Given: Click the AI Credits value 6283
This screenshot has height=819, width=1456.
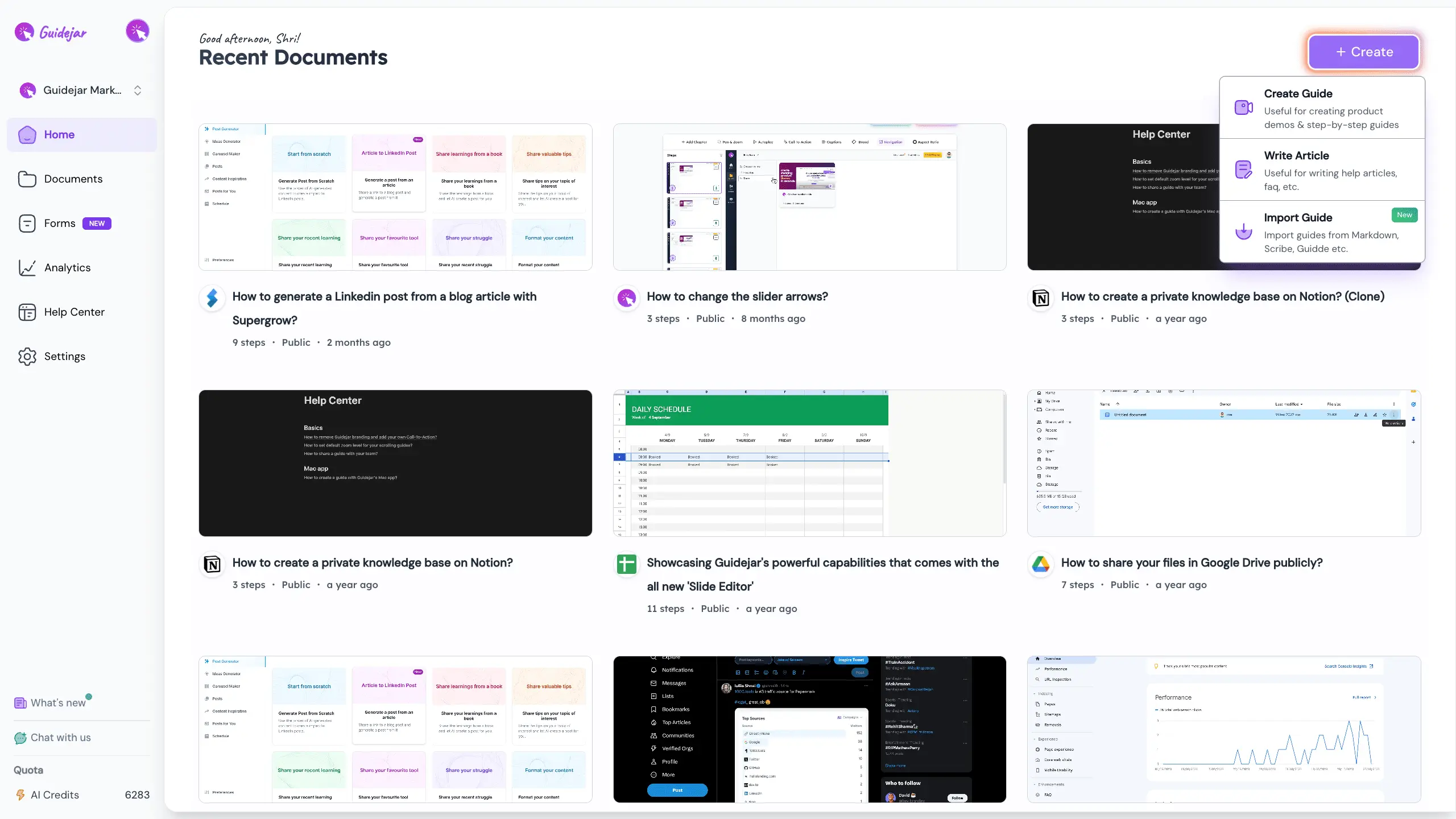Looking at the screenshot, I should [137, 795].
